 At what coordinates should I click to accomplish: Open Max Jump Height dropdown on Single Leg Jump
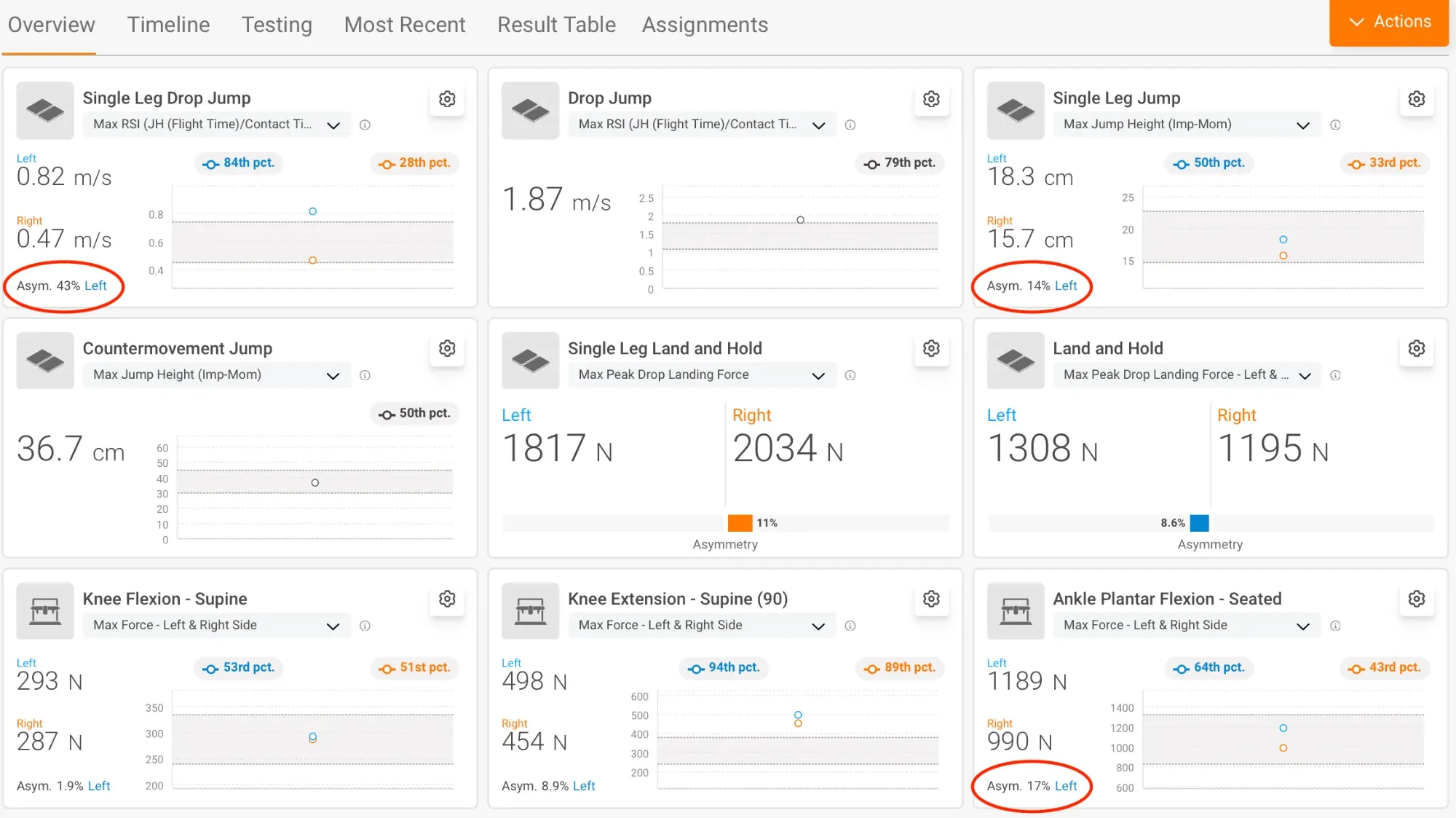coord(1187,125)
